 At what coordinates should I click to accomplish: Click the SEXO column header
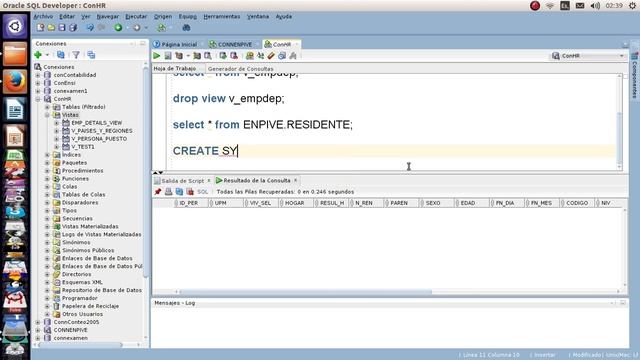pos(437,203)
